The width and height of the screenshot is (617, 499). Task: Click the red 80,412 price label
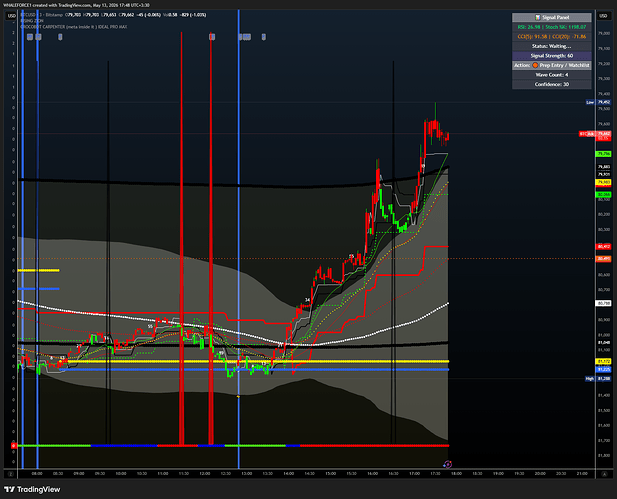[604, 247]
